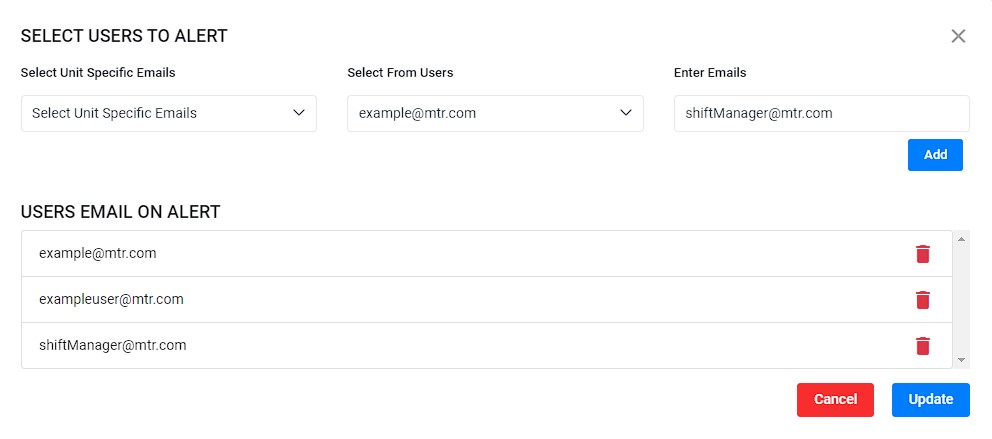Close the Select Users to Alert dialog
Viewport: 992px width, 439px height.
(958, 36)
